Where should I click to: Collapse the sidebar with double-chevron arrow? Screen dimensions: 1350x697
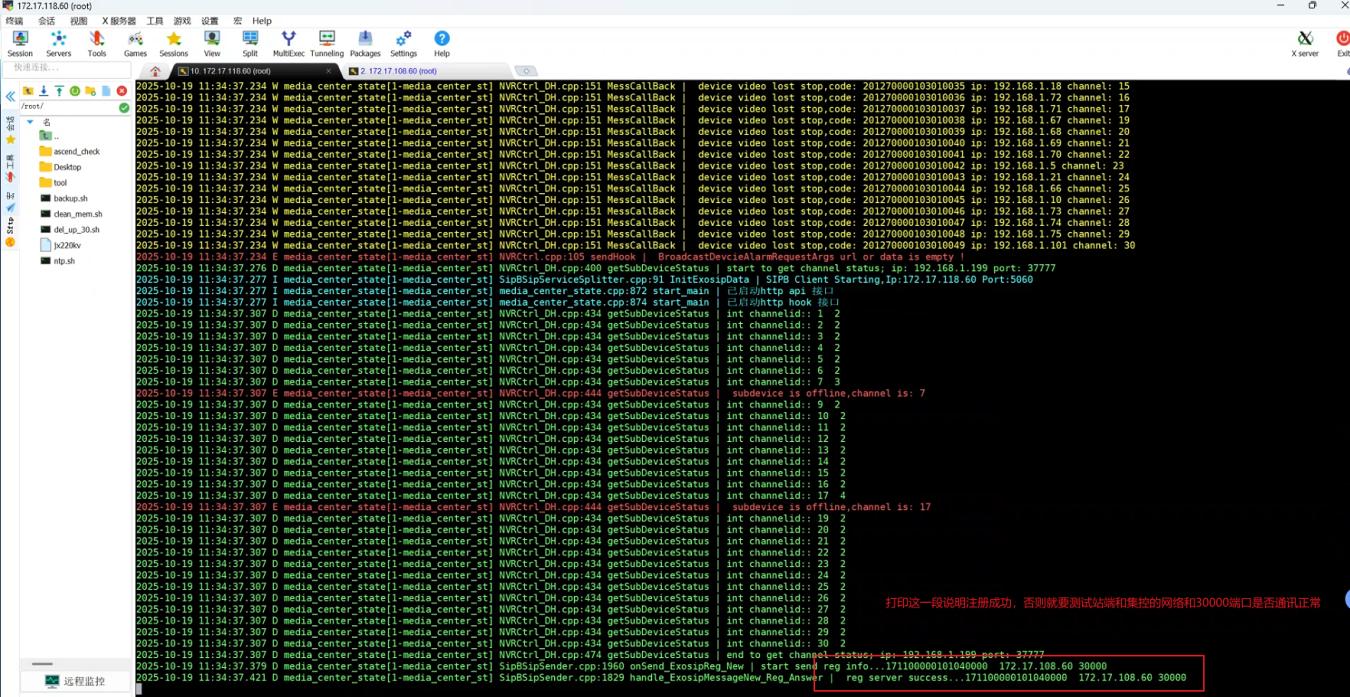pos(10,97)
